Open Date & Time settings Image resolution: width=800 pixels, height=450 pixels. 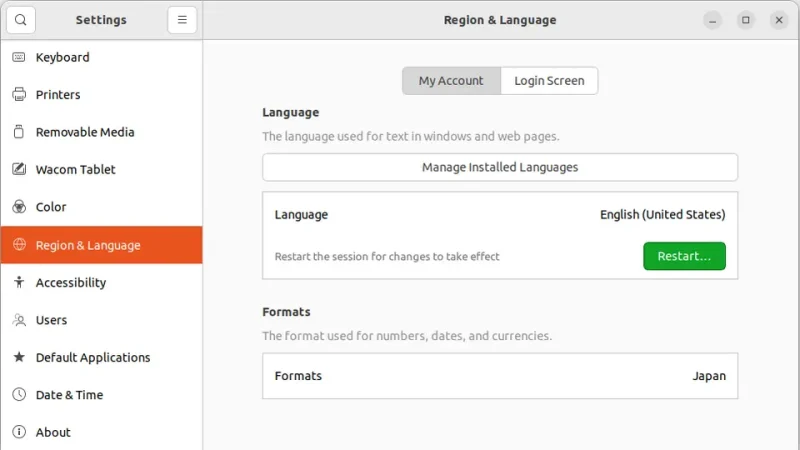pyautogui.click(x=69, y=395)
